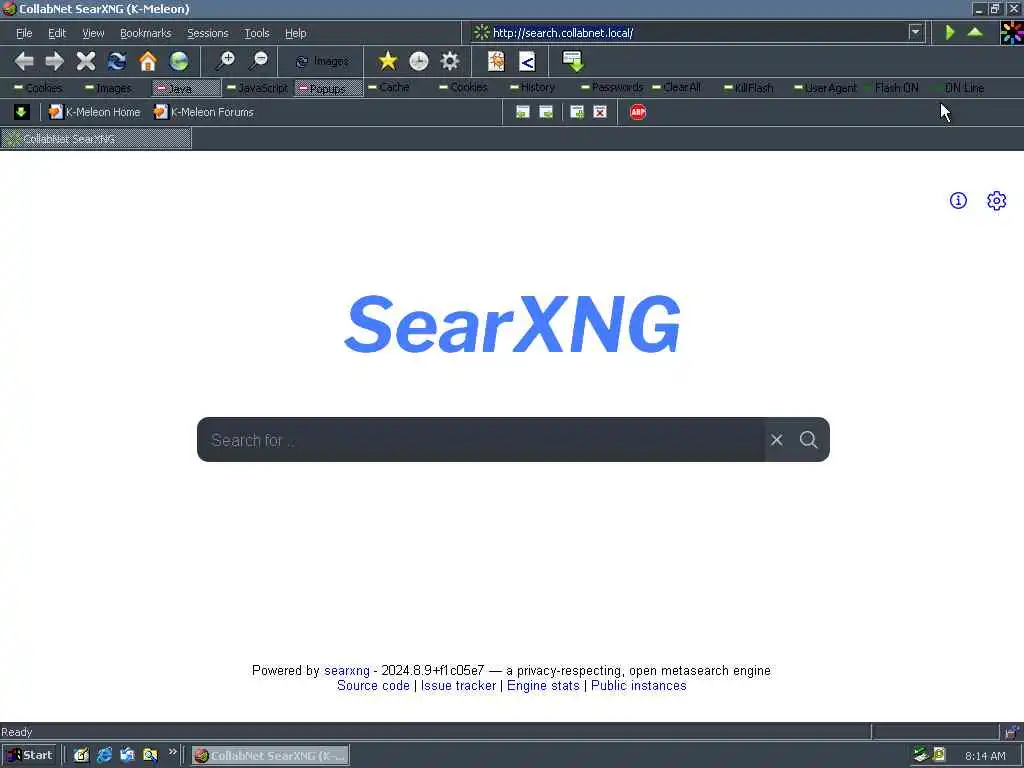Open the K-Meleon Forums bookmark
The width and height of the screenshot is (1024, 768).
click(204, 112)
